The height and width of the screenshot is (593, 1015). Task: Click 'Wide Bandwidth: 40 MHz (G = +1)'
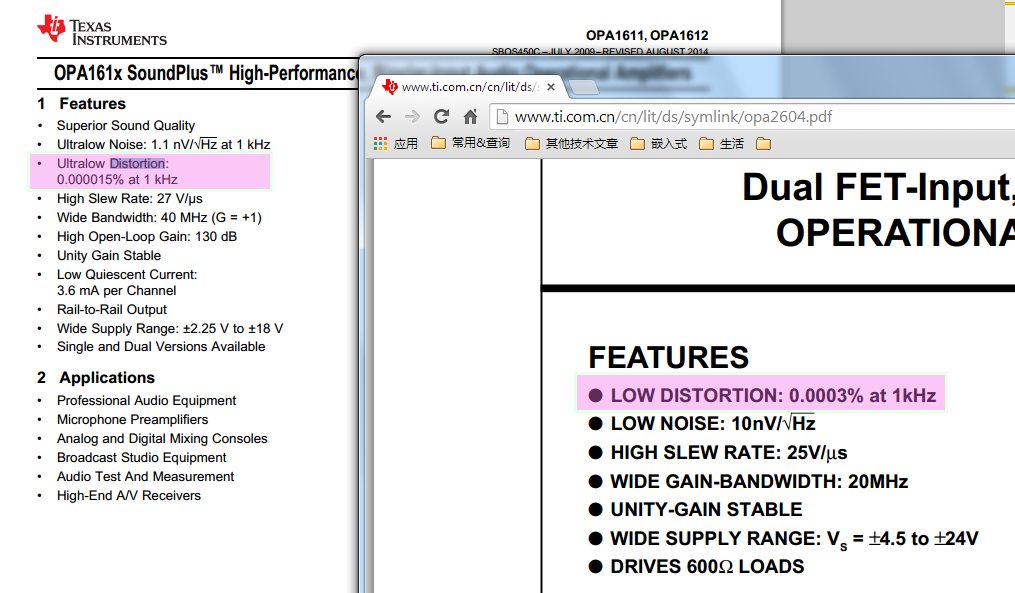pyautogui.click(x=159, y=218)
